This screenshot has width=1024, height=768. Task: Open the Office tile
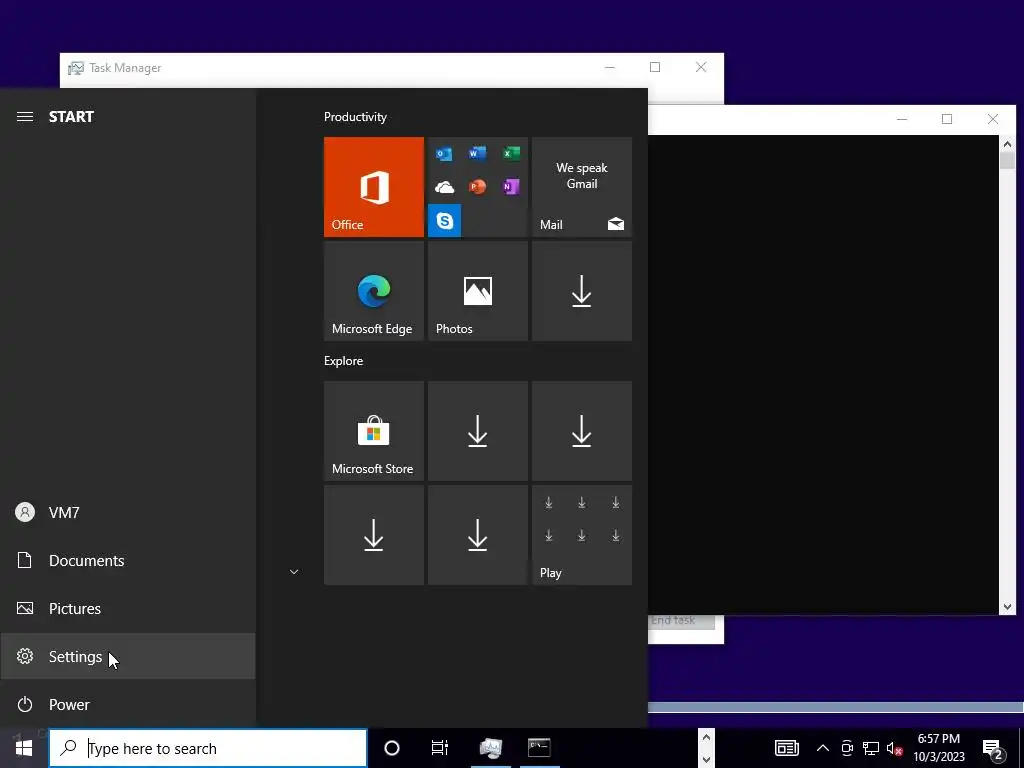tap(374, 187)
